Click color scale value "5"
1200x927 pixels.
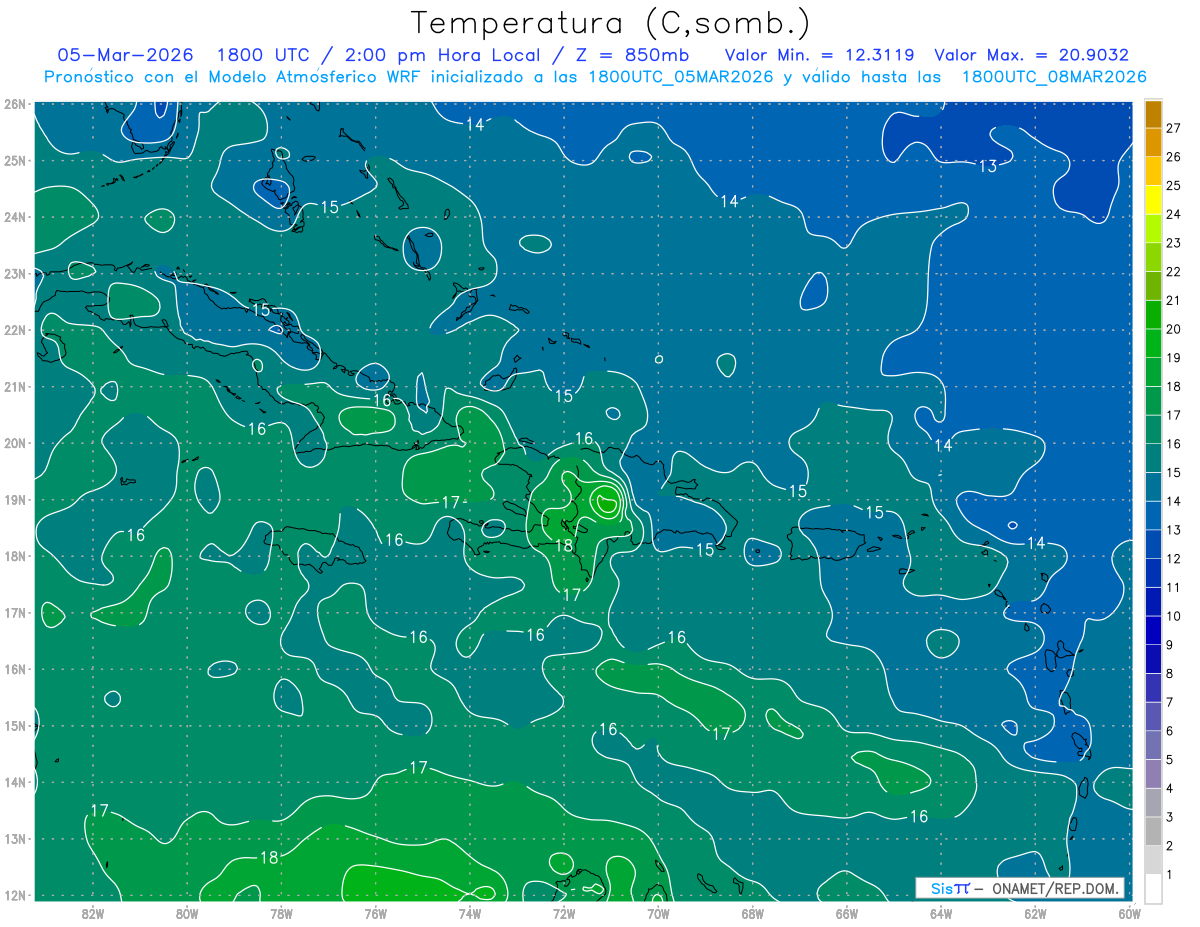click(1170, 760)
